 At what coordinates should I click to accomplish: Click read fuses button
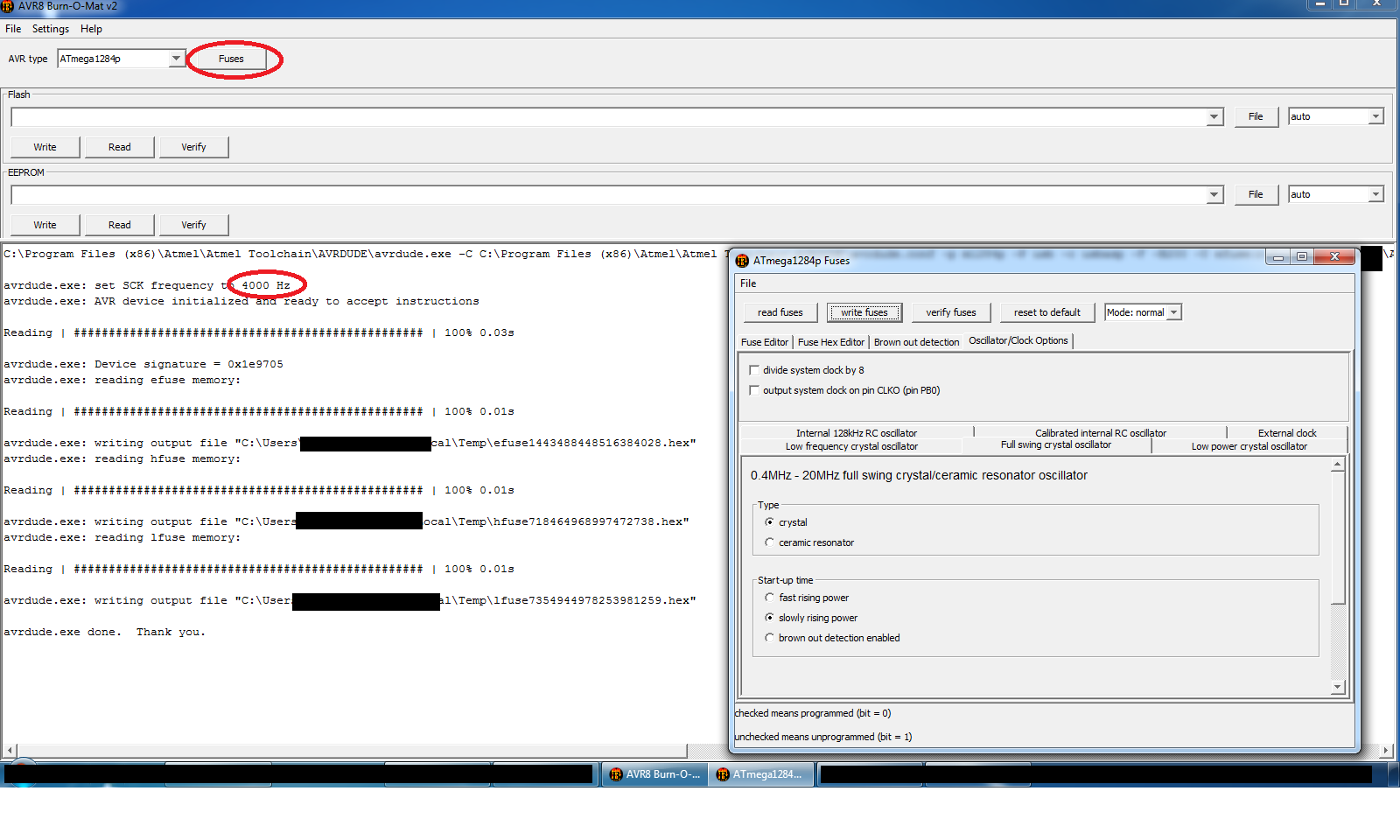(780, 312)
